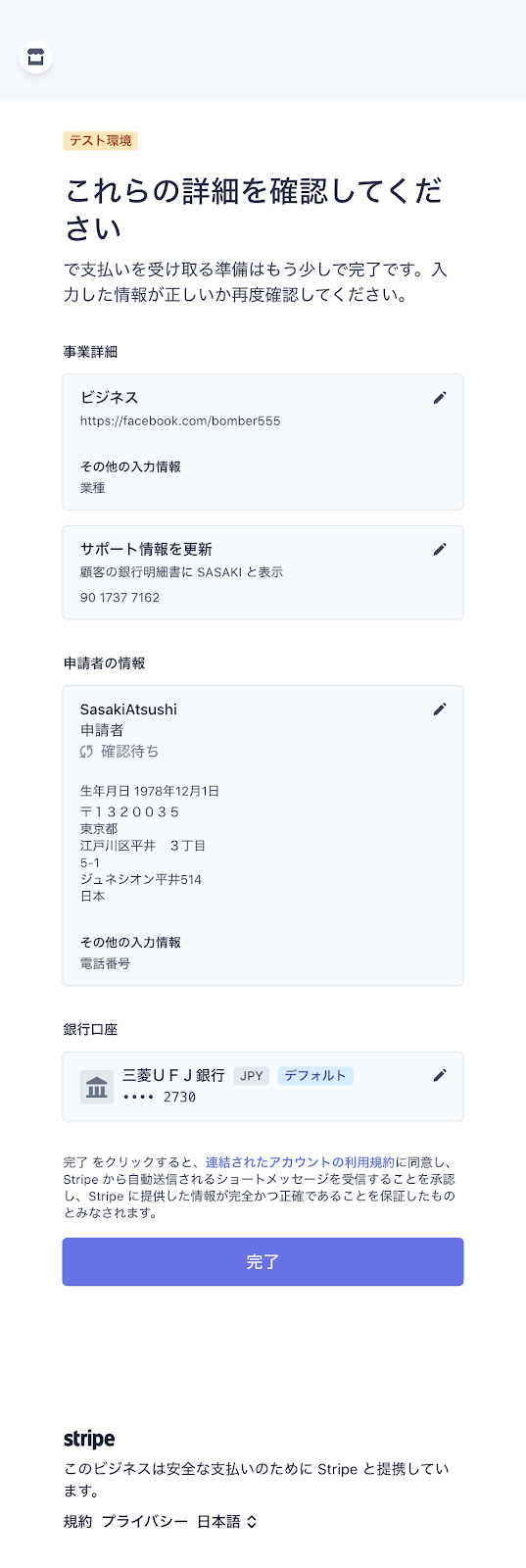526x1568 pixels.
Task: Click the デフォルト badge on bank account
Action: [315, 1076]
